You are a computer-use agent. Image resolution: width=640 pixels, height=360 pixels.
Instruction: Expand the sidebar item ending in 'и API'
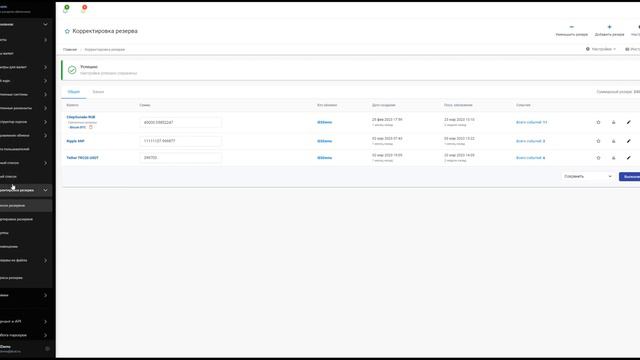[45, 322]
